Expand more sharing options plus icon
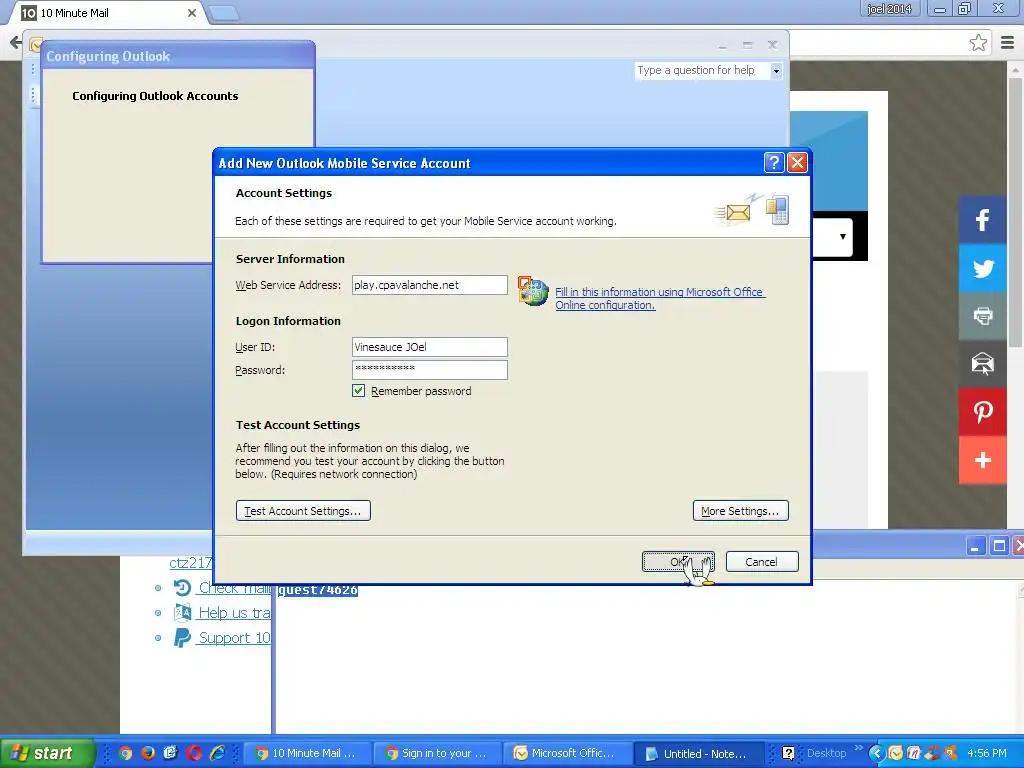The height and width of the screenshot is (768, 1024). 982,460
